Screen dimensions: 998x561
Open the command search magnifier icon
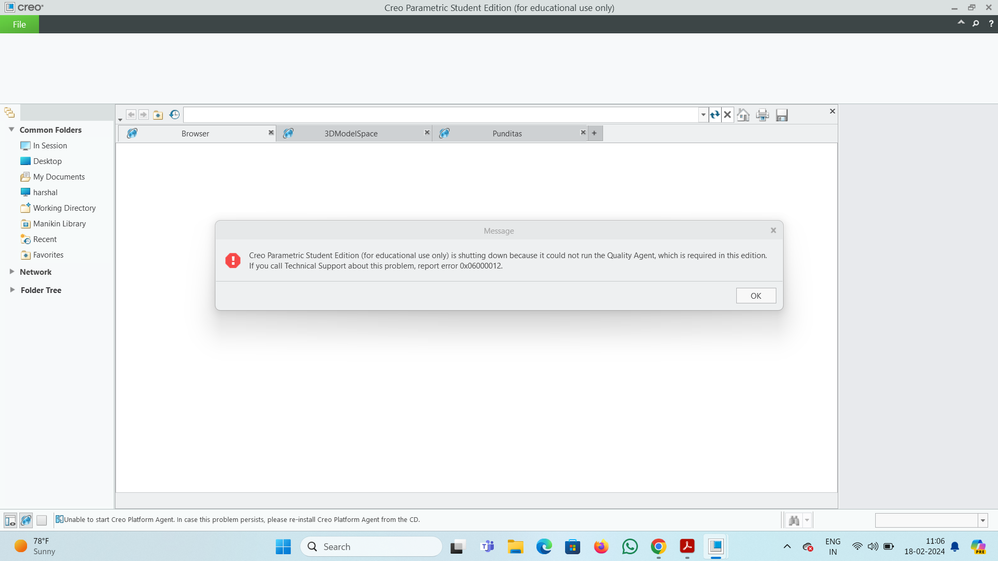point(976,24)
